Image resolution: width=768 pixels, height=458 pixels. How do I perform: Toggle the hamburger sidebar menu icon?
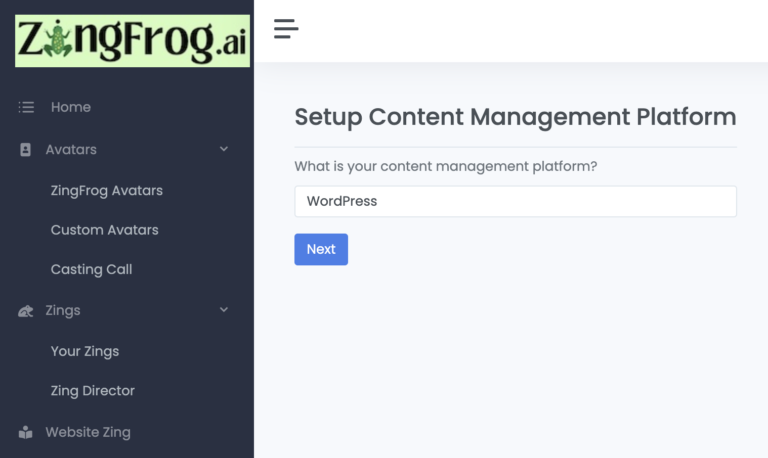pos(286,29)
